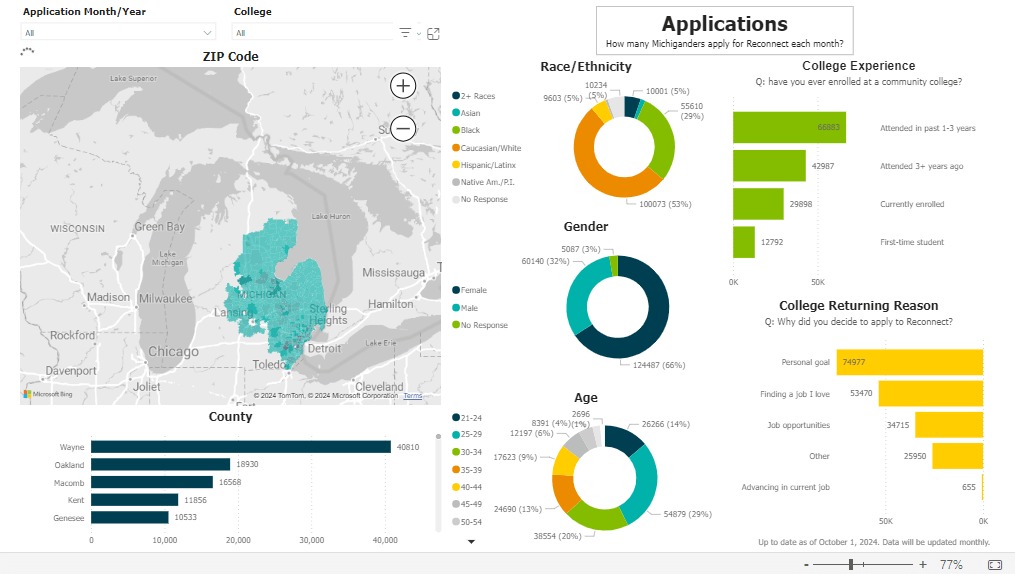
Task: Adjust the zoom level slider
Action: click(851, 565)
